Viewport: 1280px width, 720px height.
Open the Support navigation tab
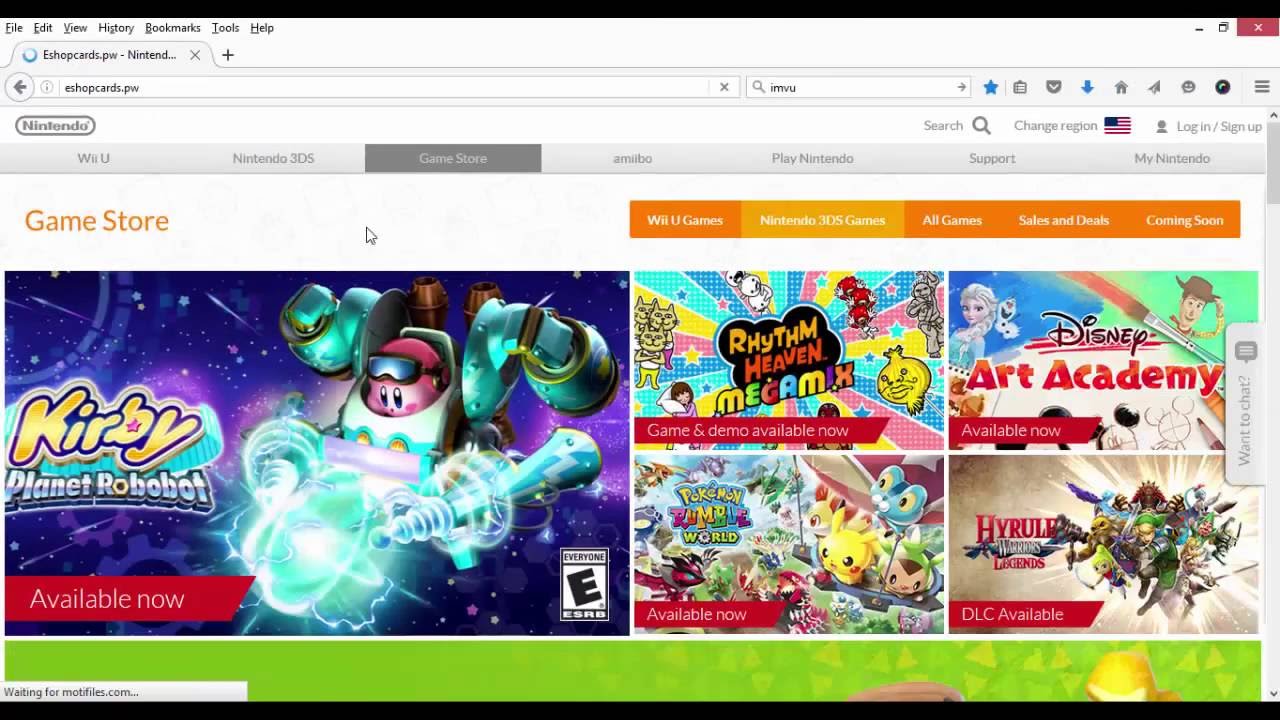992,158
